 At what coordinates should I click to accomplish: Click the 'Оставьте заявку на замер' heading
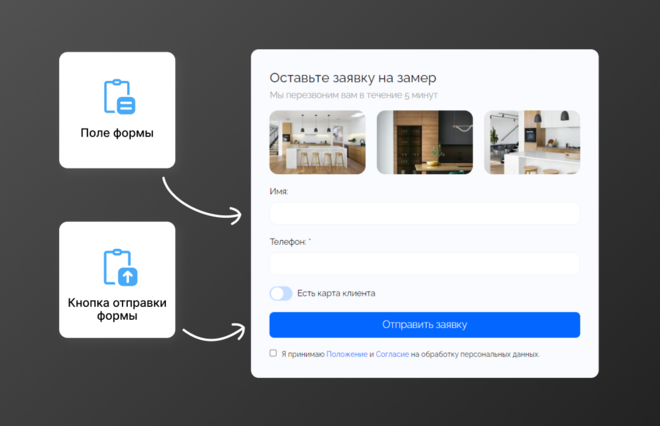(353, 78)
